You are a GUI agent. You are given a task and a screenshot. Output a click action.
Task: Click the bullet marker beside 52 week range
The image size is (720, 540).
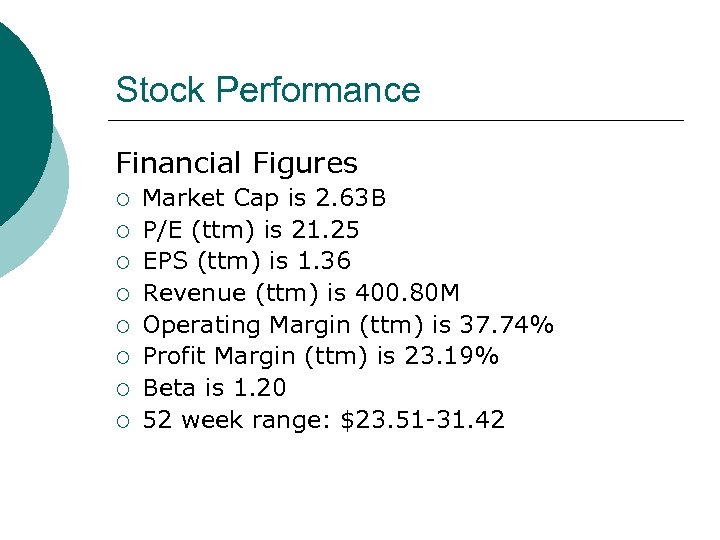[x=122, y=420]
